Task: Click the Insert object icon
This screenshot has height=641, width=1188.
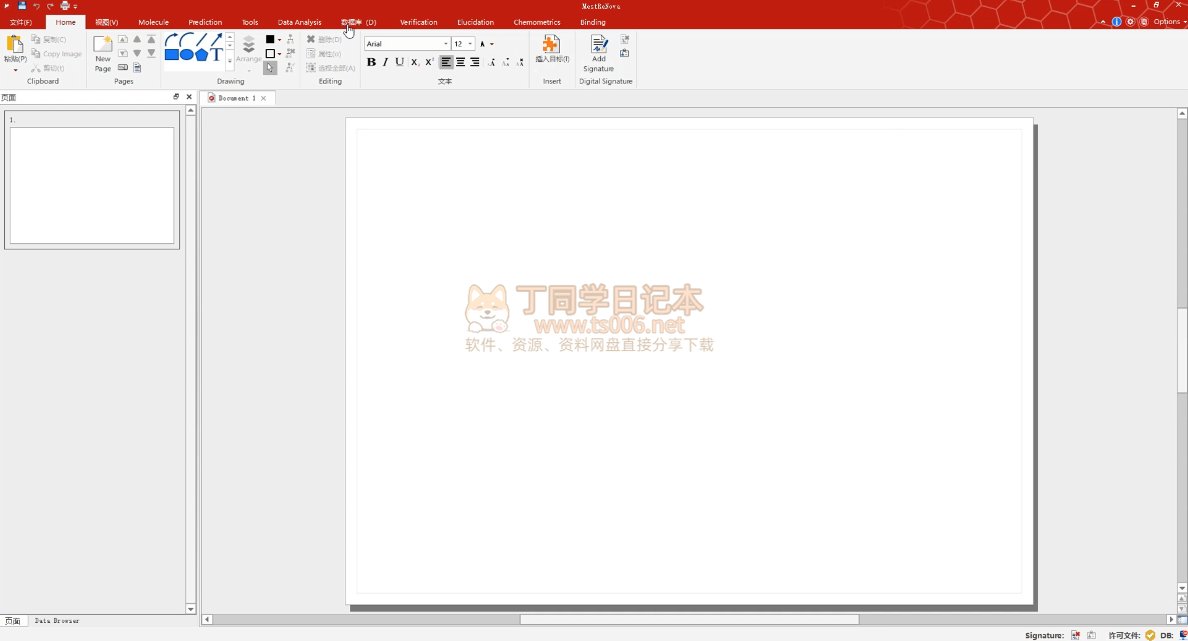Action: 551,44
